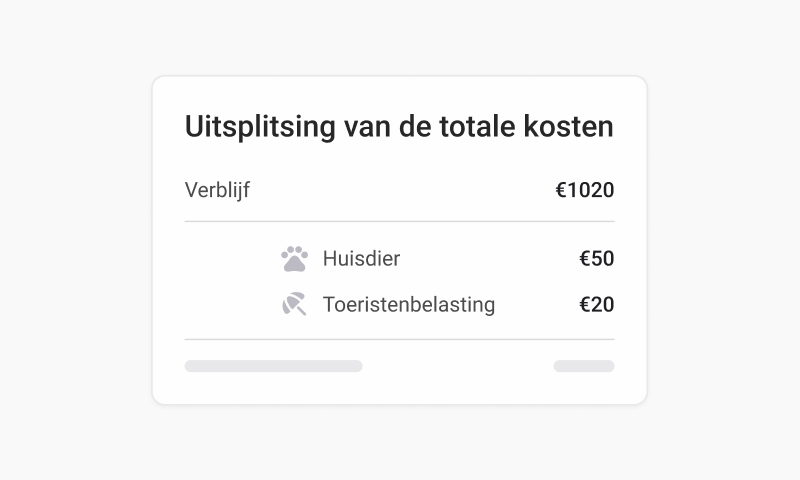The image size is (800, 480).
Task: Select the Toeristenbelasting label
Action: pos(408,304)
